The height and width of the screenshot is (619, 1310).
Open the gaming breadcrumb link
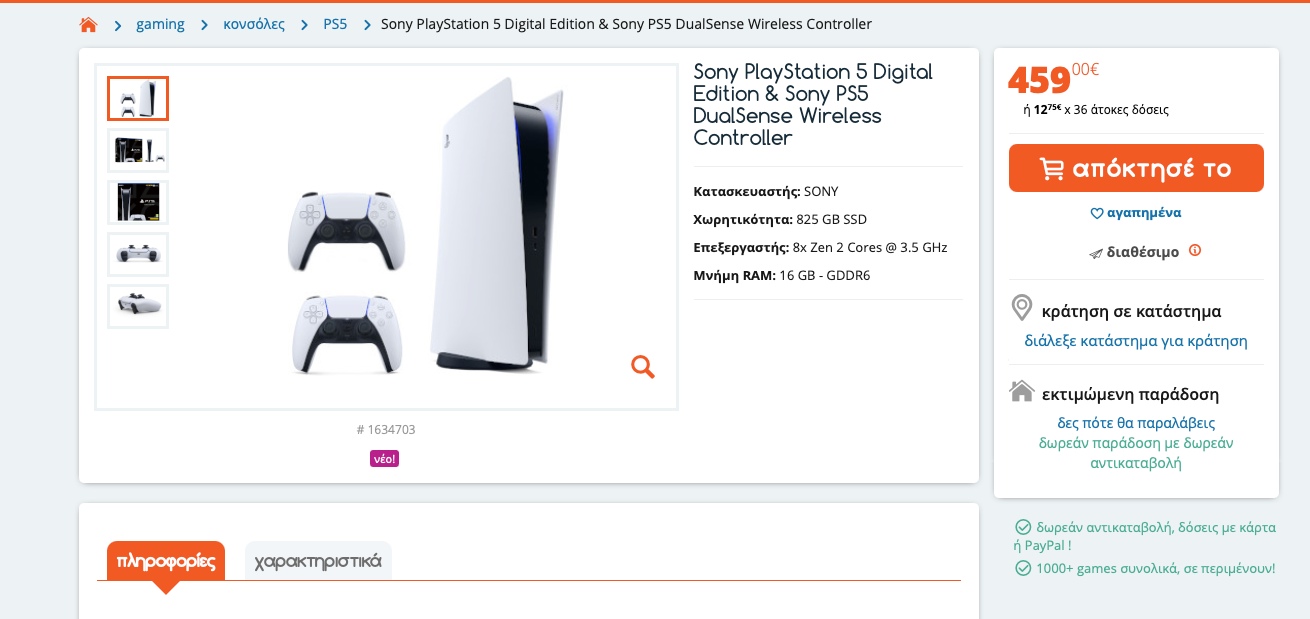pyautogui.click(x=160, y=24)
